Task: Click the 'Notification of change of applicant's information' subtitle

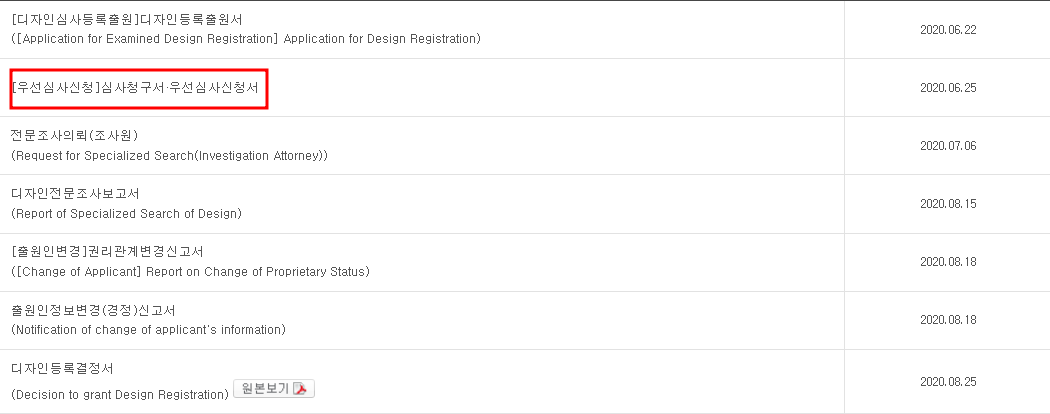Action: [149, 330]
